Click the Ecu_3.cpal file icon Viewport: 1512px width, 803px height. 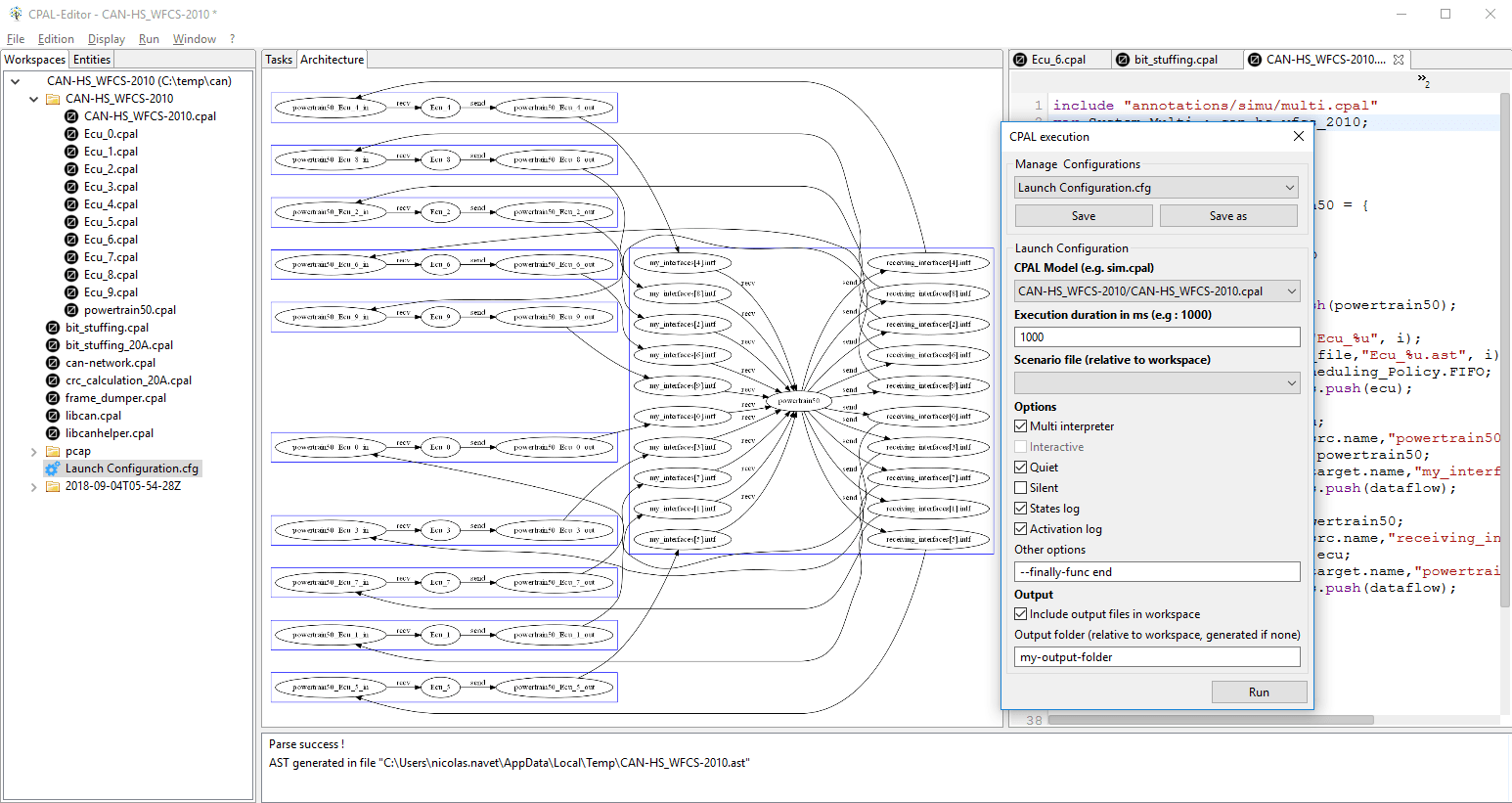click(71, 187)
